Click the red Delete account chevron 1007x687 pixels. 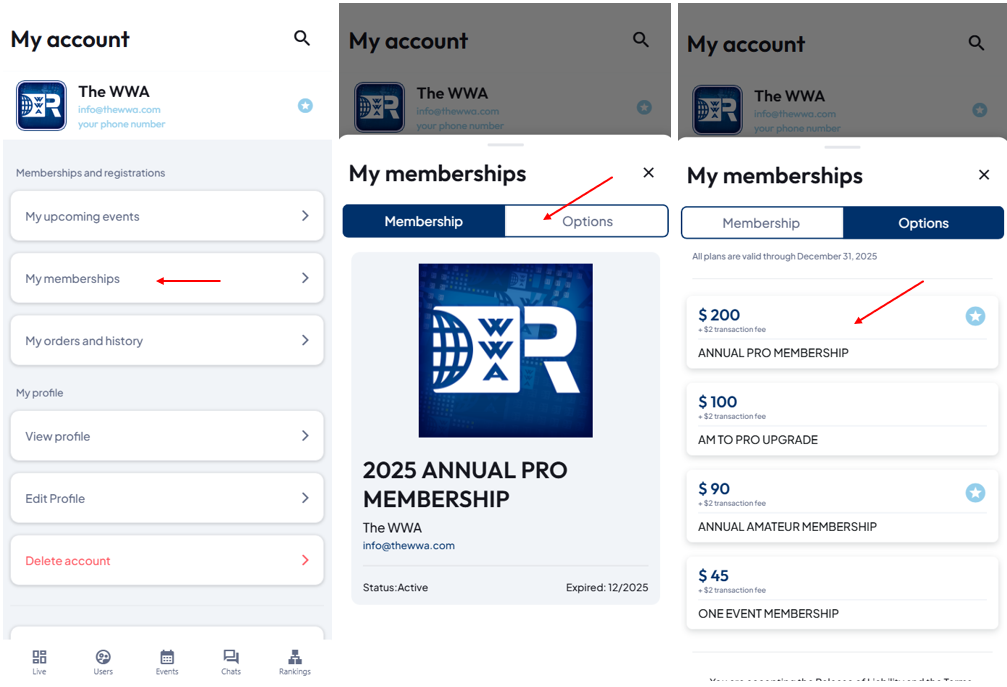coord(305,560)
